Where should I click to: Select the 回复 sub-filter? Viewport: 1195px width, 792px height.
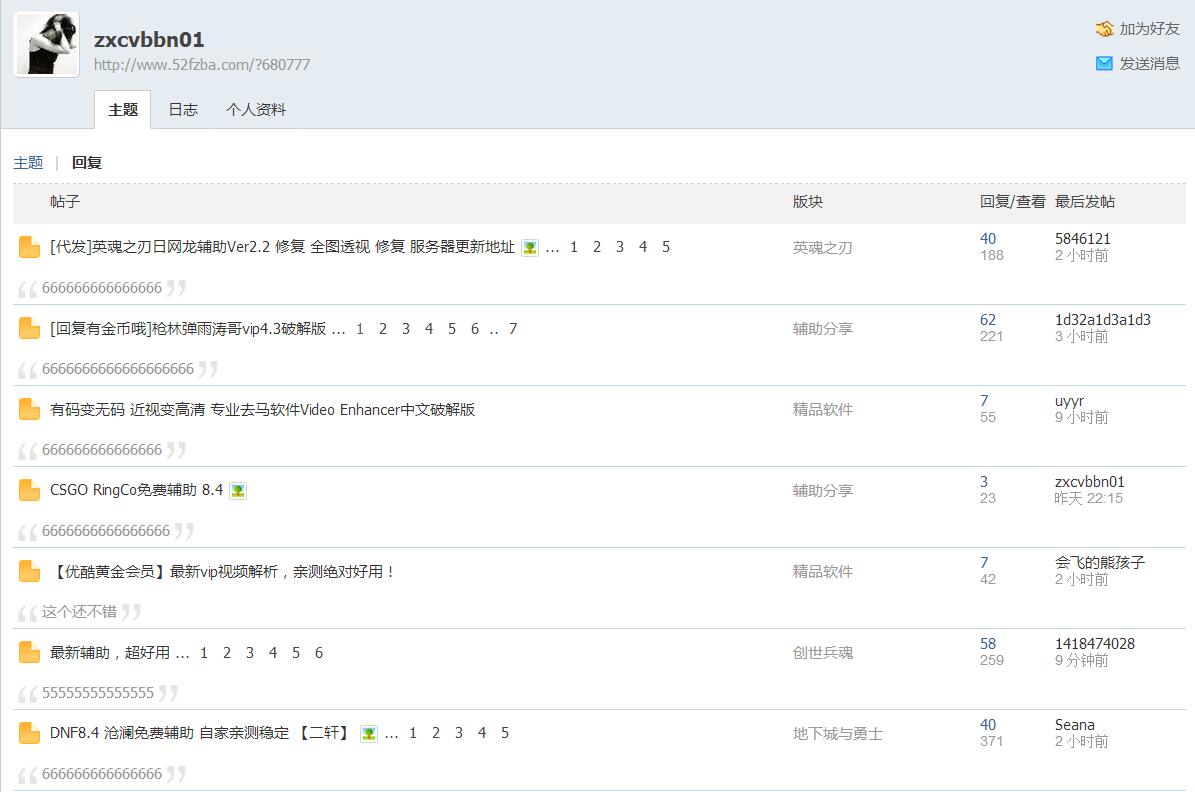pyautogui.click(x=86, y=162)
